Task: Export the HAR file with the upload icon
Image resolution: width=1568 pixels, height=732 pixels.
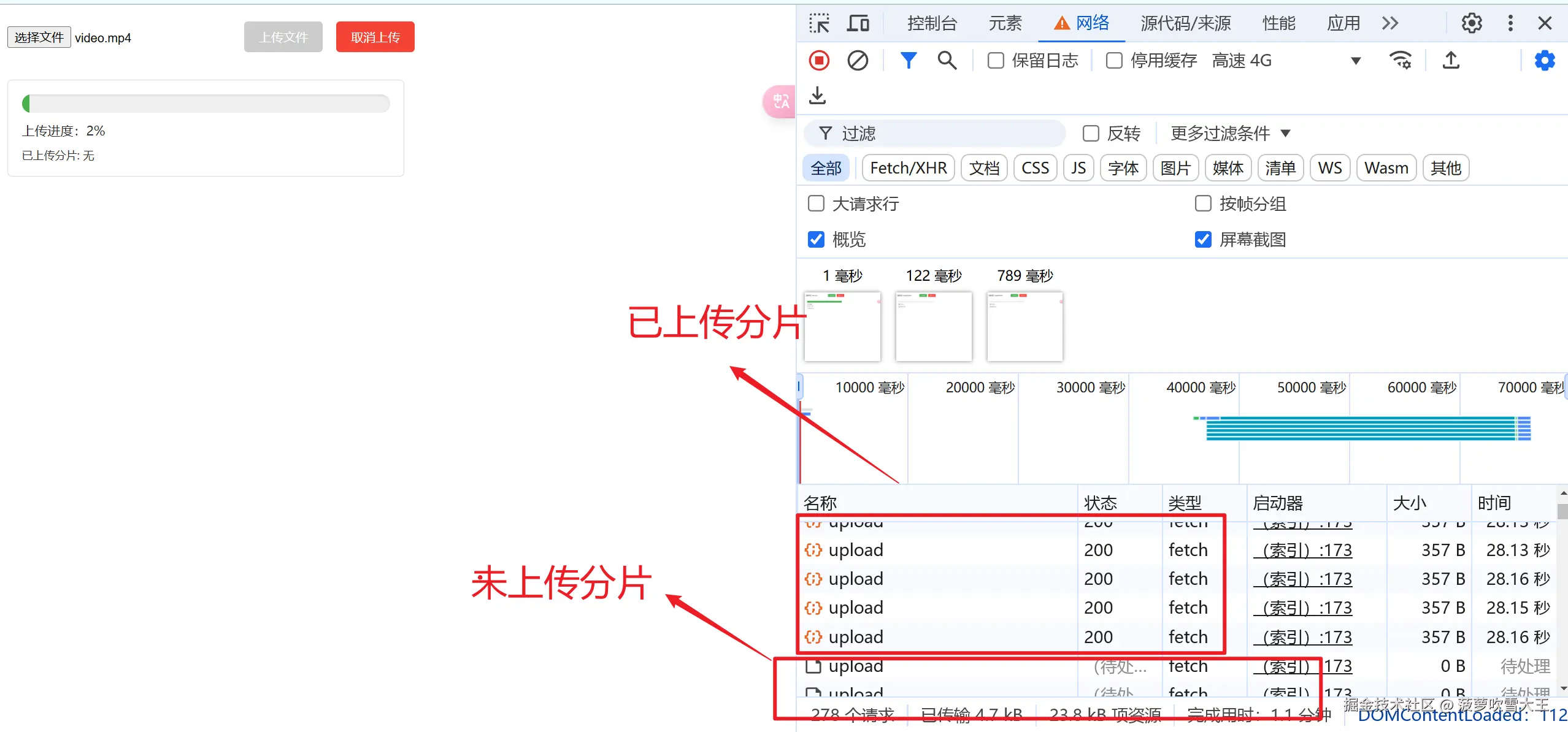Action: pos(1451,60)
